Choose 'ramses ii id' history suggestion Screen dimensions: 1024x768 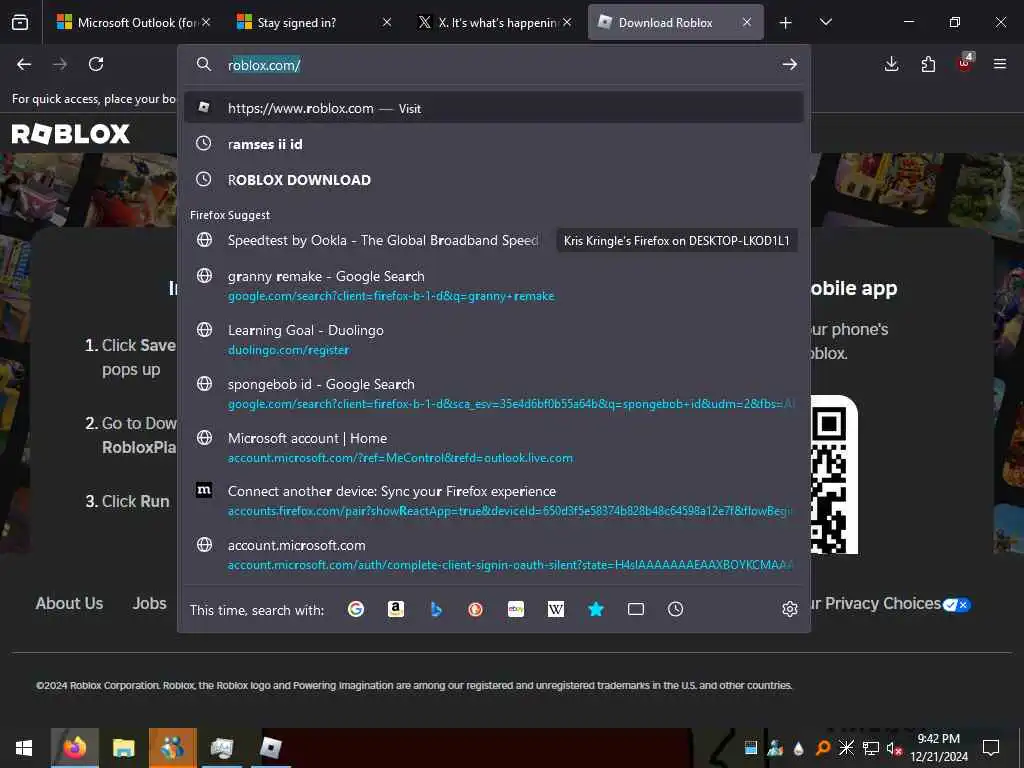pyautogui.click(x=494, y=144)
